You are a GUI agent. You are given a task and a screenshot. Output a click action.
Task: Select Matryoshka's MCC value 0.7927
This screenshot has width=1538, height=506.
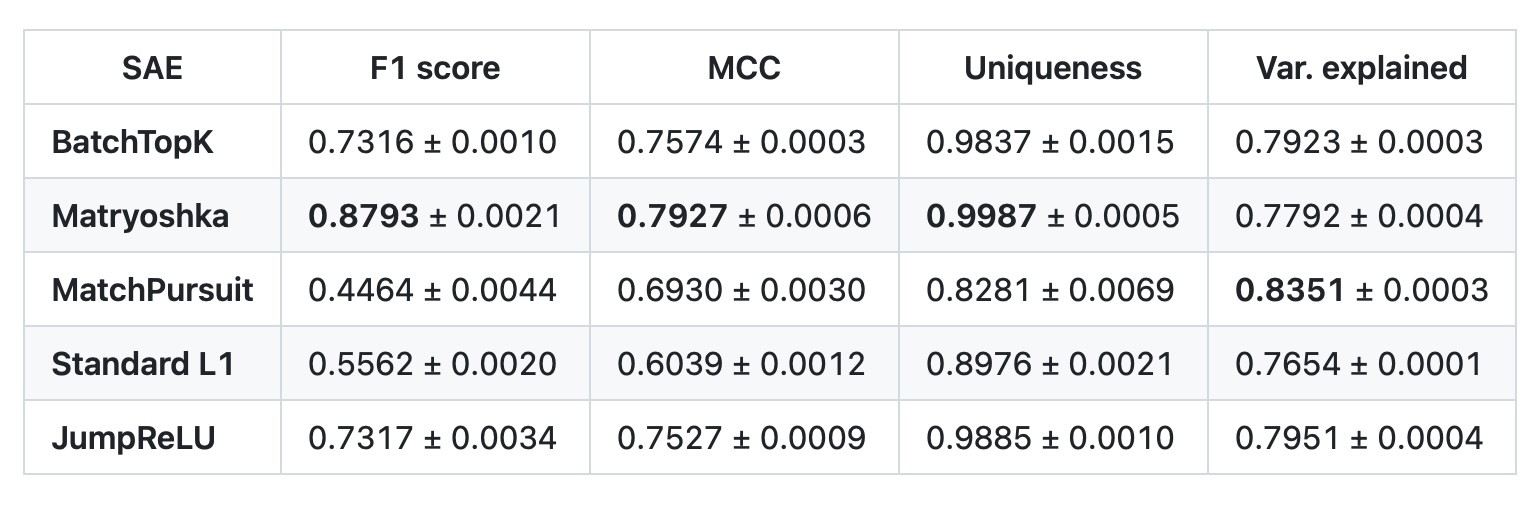pyautogui.click(x=672, y=215)
